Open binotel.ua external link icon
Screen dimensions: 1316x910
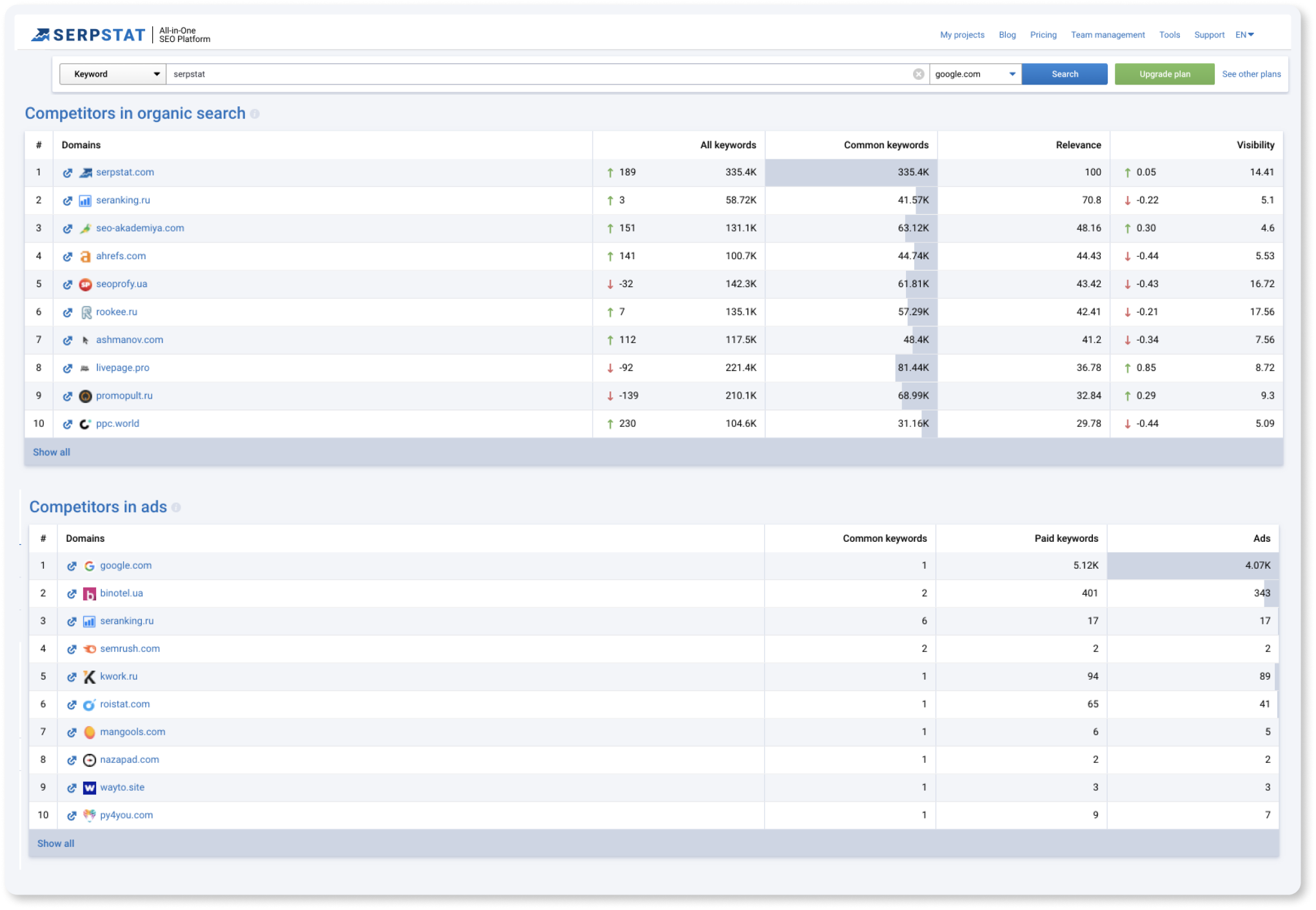point(72,593)
